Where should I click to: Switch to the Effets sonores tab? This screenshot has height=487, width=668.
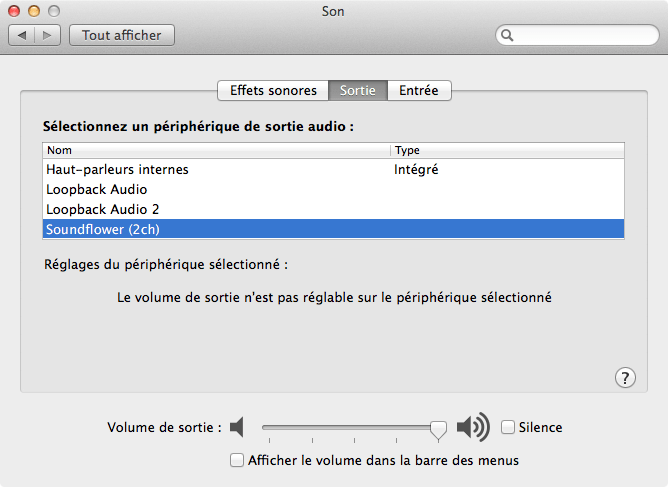(273, 90)
